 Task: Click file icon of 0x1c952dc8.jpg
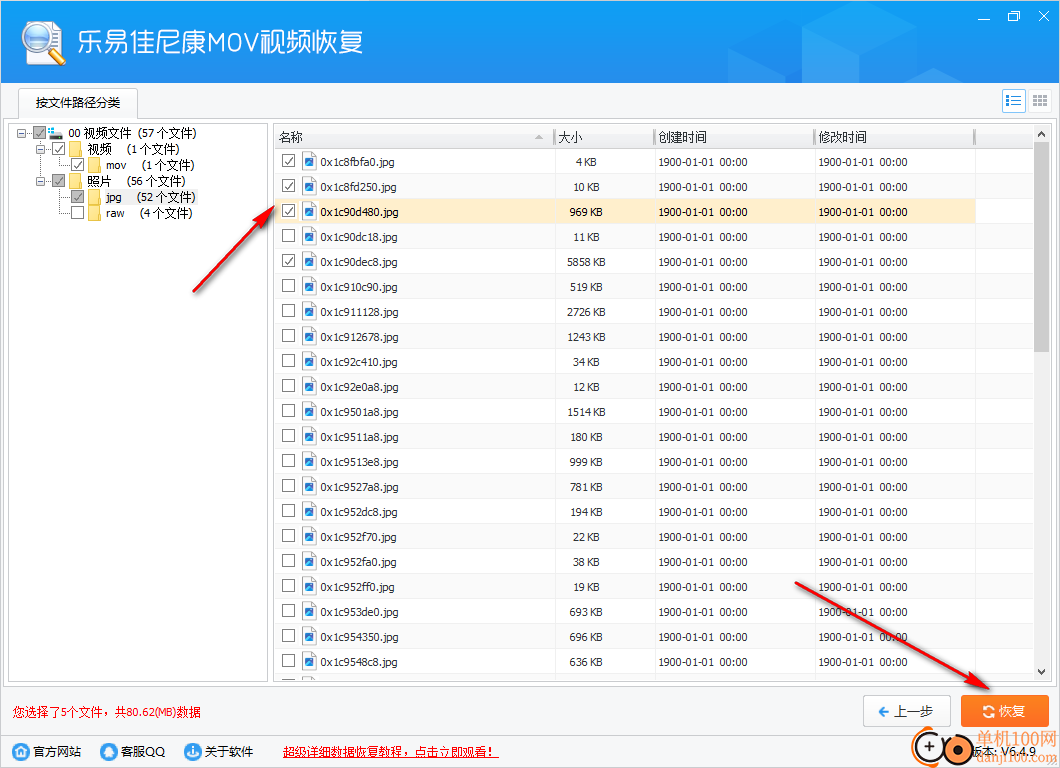click(x=309, y=512)
